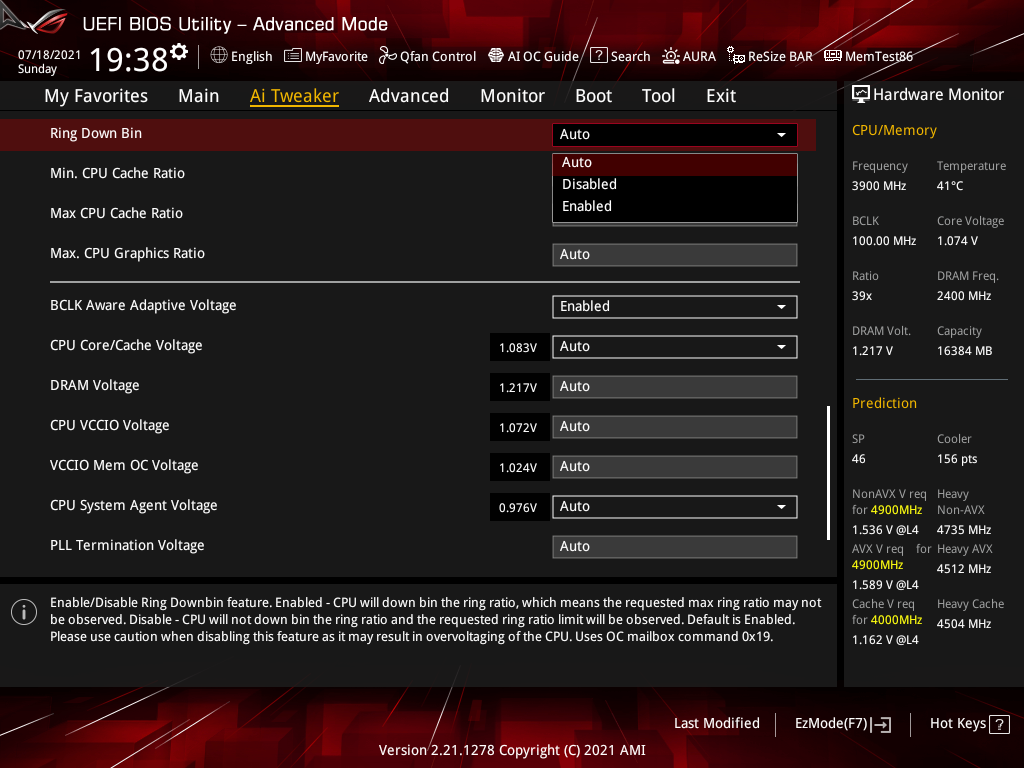This screenshot has height=768, width=1024.
Task: View Last Modified changes
Action: [x=717, y=723]
